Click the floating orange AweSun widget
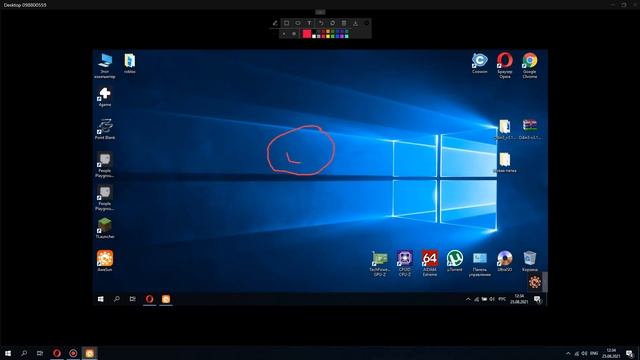The width and height of the screenshot is (640, 360). pos(535,282)
